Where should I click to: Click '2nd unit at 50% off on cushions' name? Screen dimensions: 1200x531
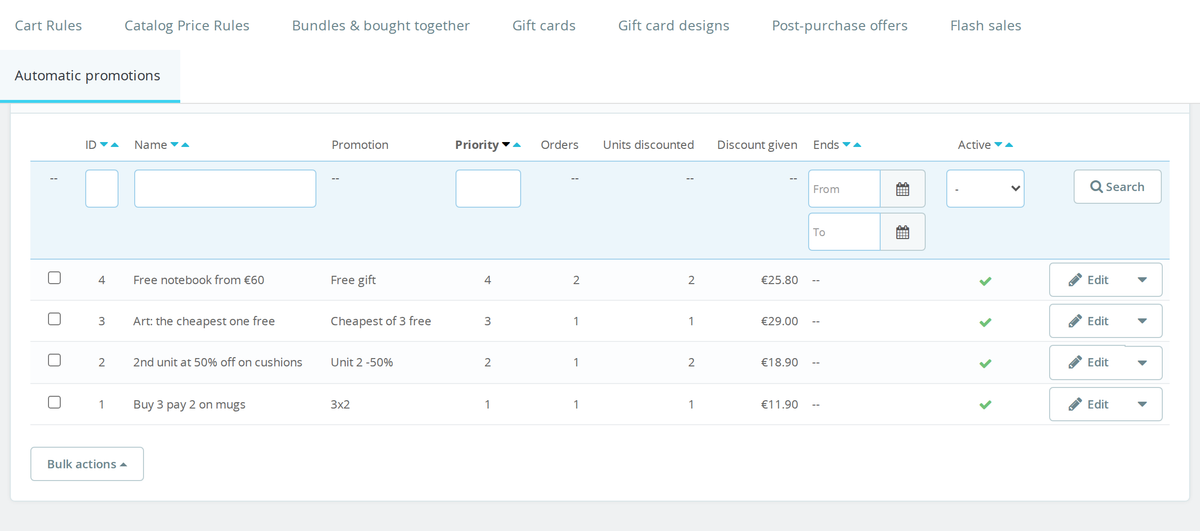tap(218, 363)
